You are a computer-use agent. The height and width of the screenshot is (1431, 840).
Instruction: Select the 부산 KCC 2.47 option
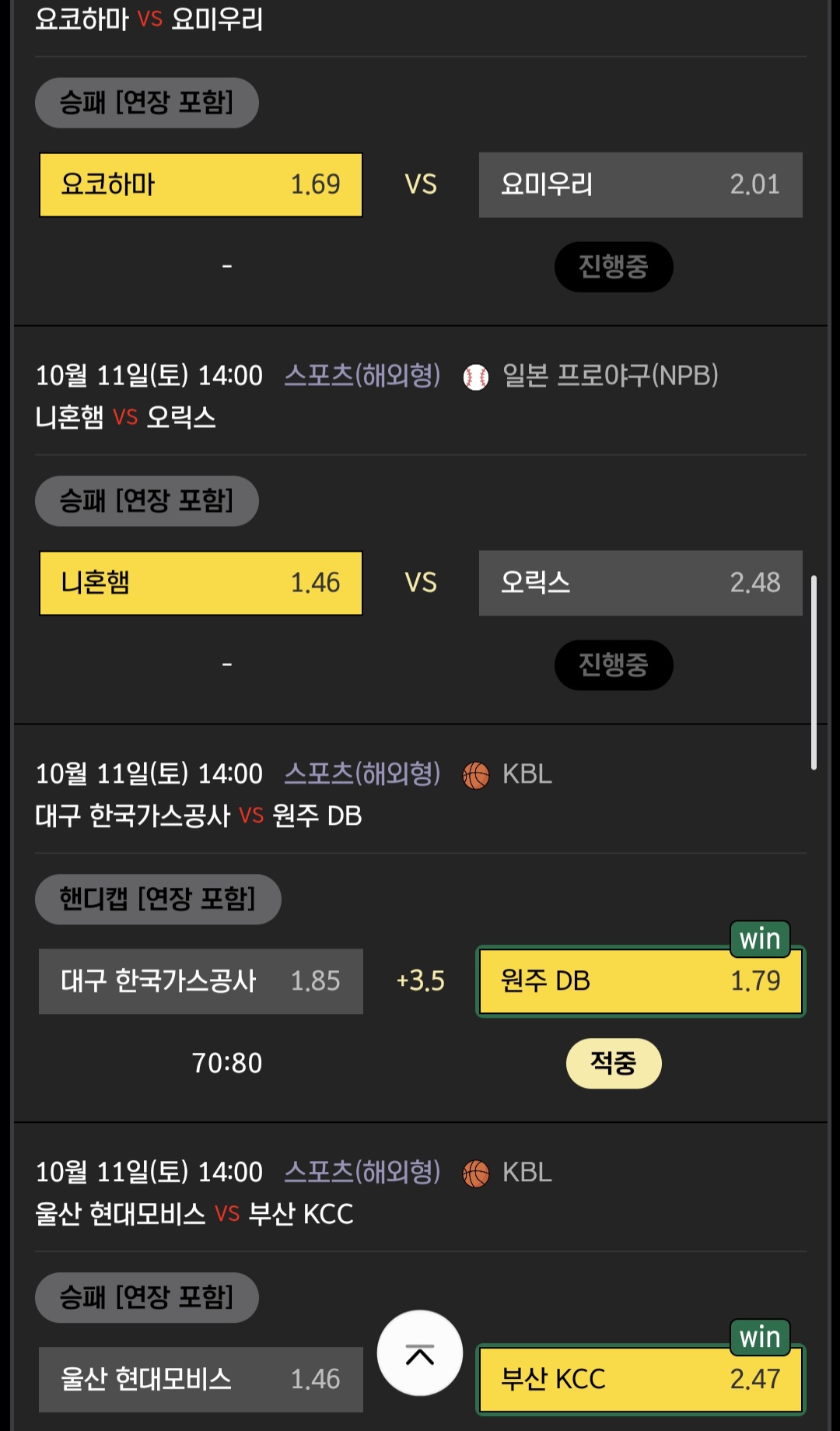click(x=640, y=1380)
